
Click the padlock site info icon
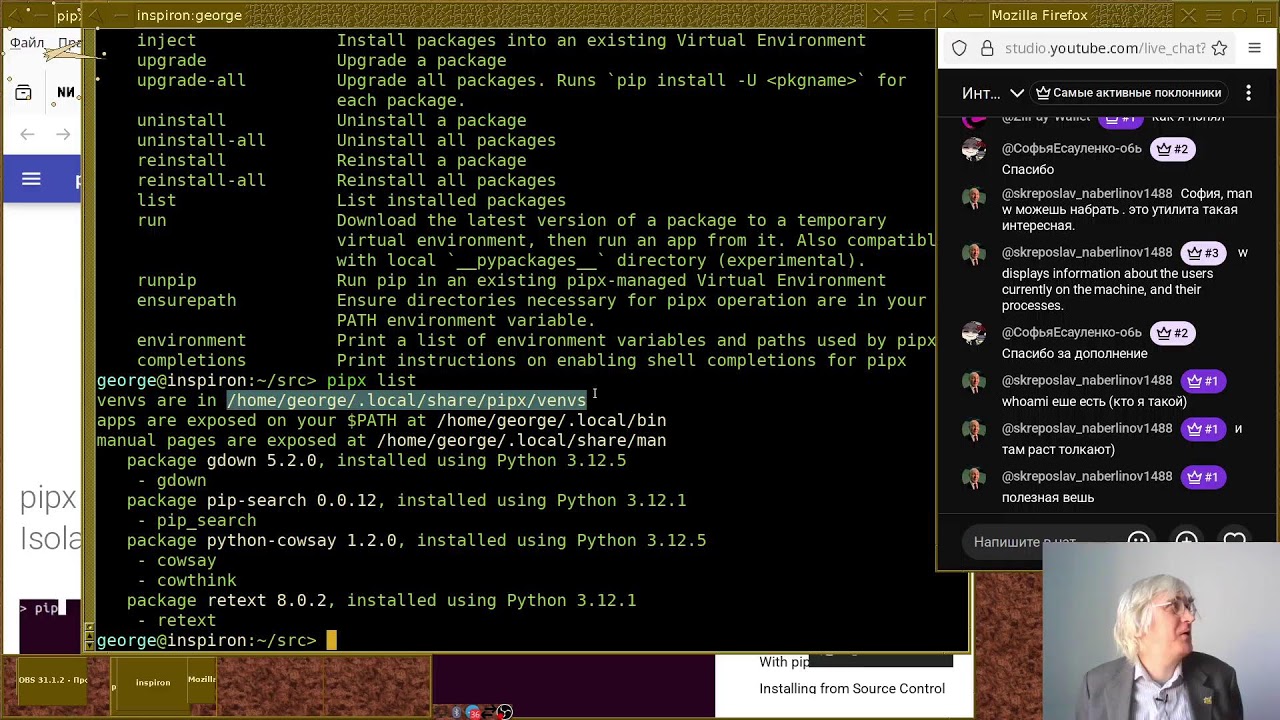987,48
